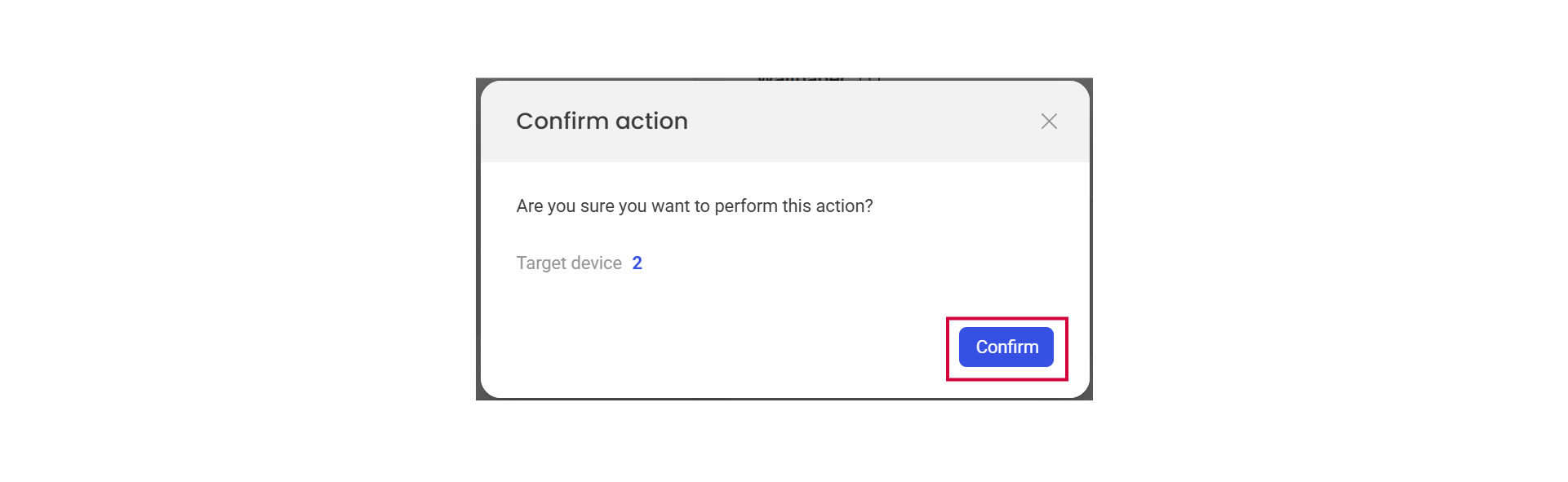Select the blue number 2
Screen dimensions: 1568x482
[637, 263]
